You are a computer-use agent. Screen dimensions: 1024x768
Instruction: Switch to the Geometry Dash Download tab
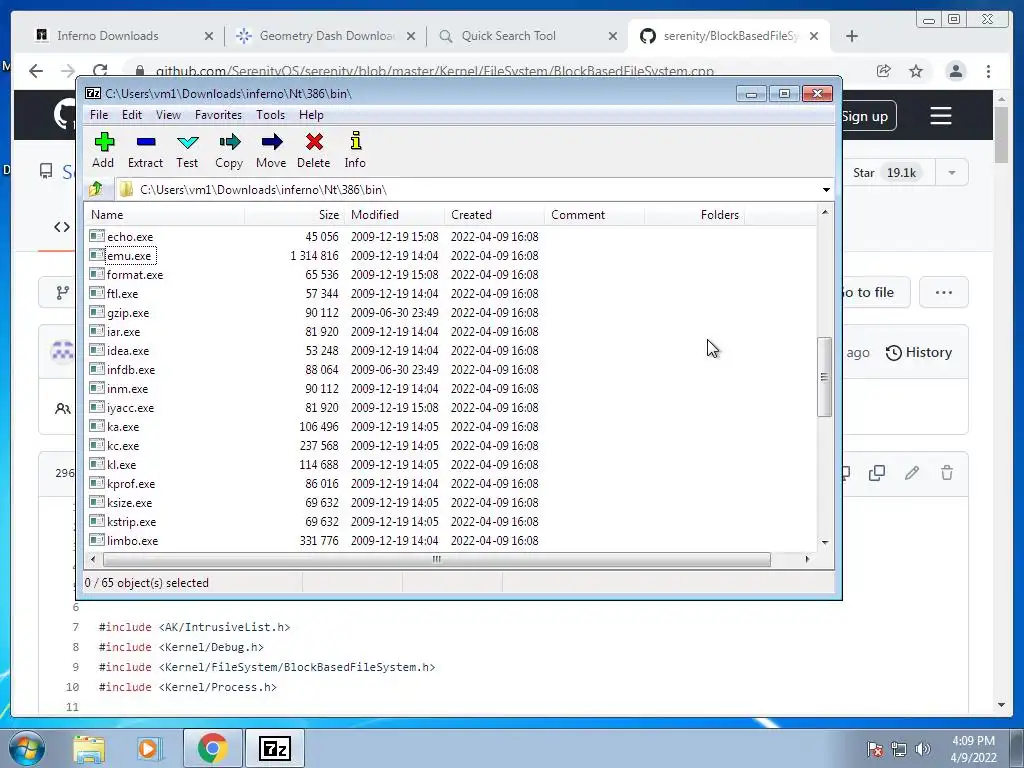click(x=327, y=36)
